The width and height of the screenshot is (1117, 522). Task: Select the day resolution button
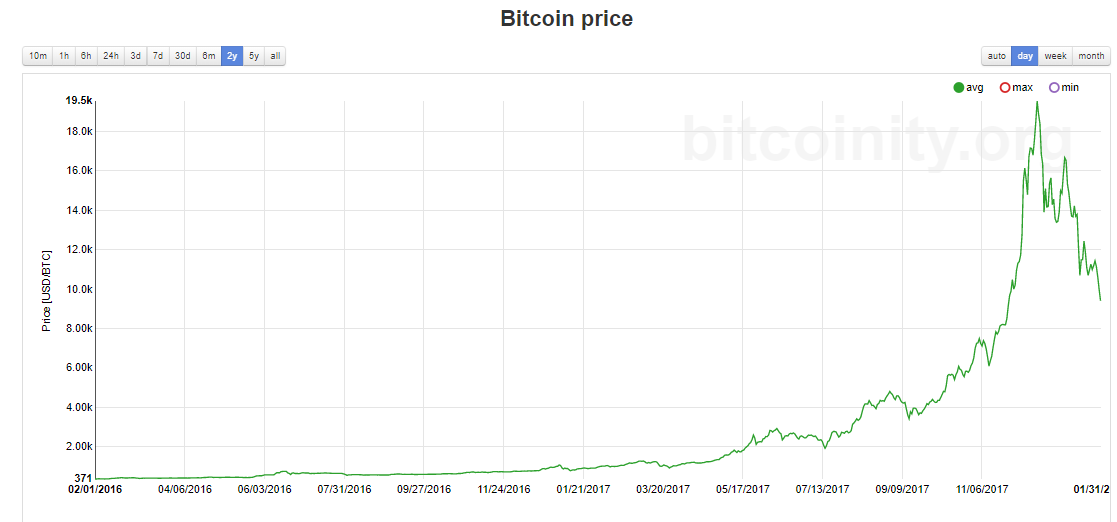coord(1025,56)
